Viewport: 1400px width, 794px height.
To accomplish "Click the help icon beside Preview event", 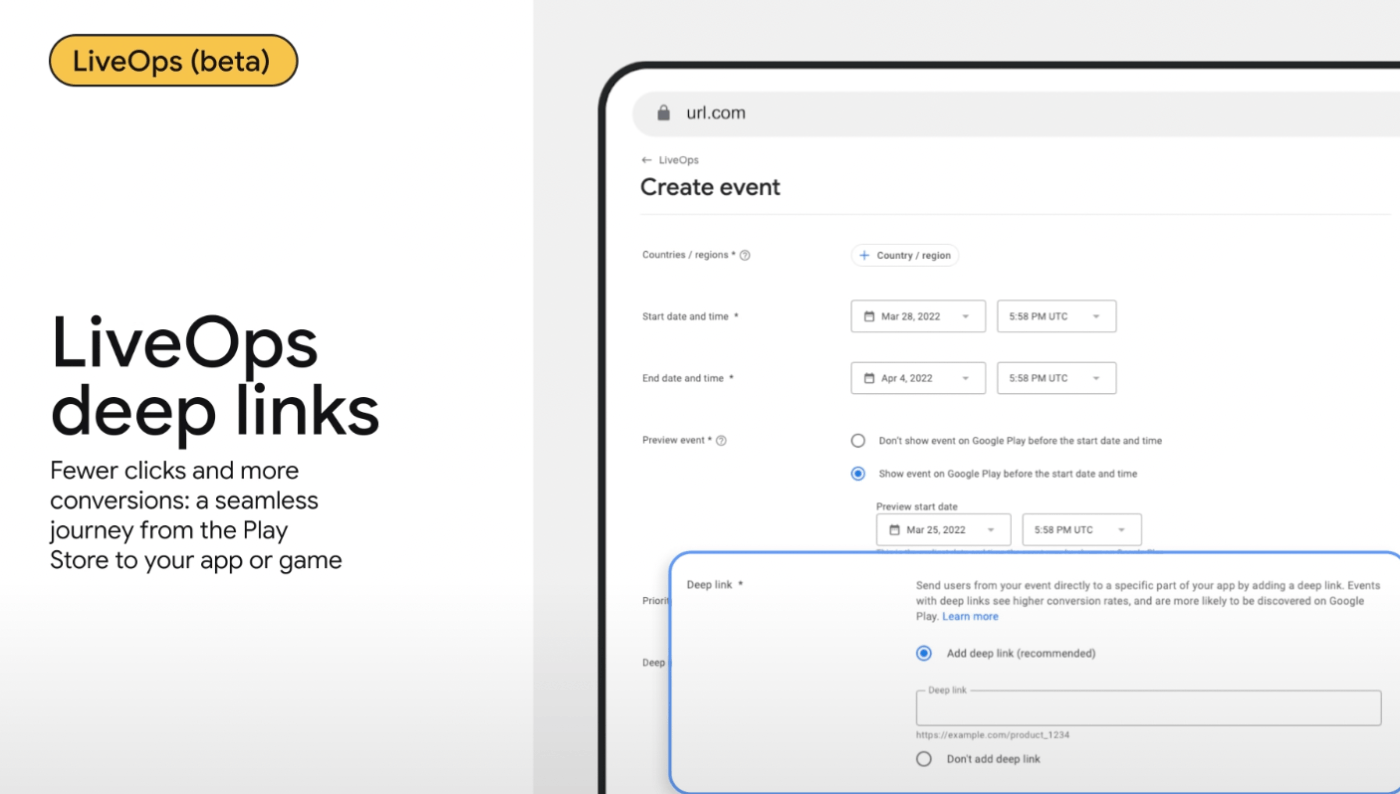I will (721, 440).
